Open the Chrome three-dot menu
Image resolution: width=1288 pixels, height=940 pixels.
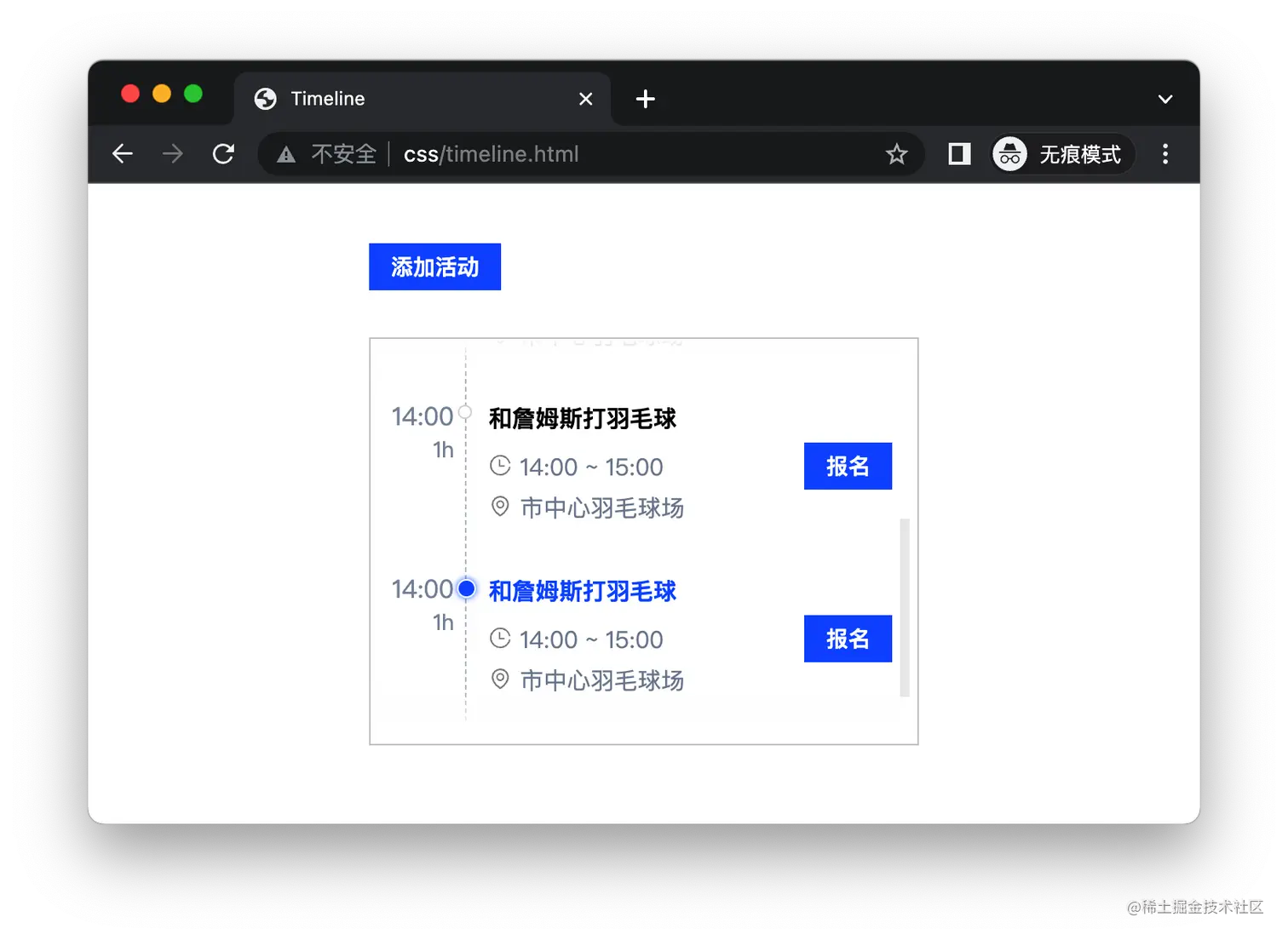pos(1165,154)
